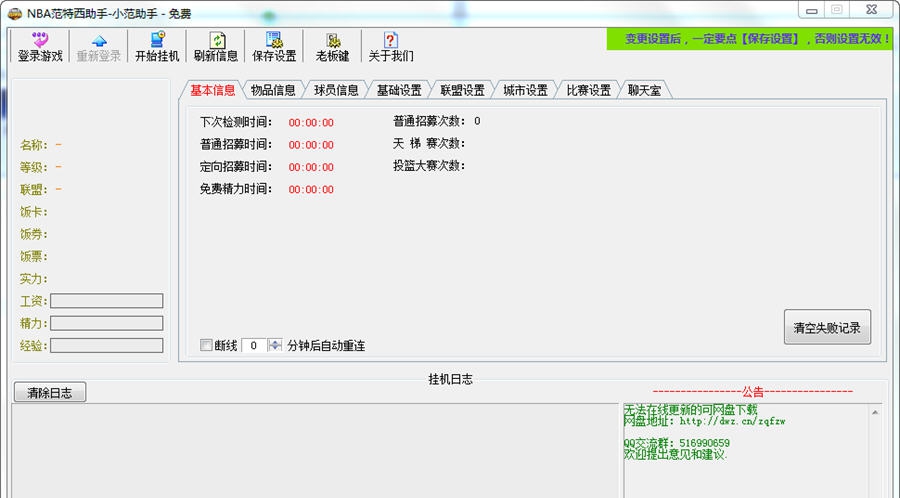
Task: Save settings with 保存设置 icon
Action: 274,47
